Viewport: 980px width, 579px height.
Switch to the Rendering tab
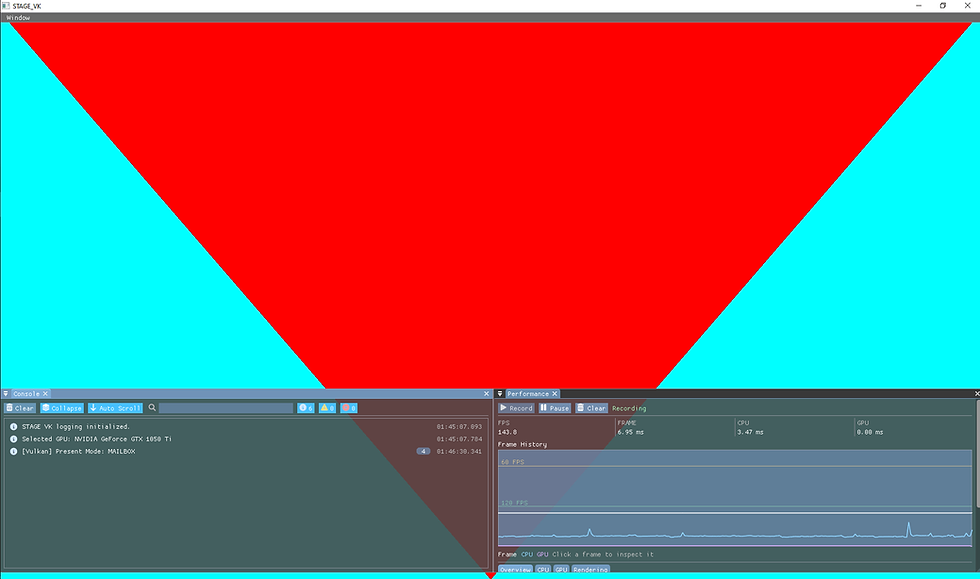(x=590, y=569)
